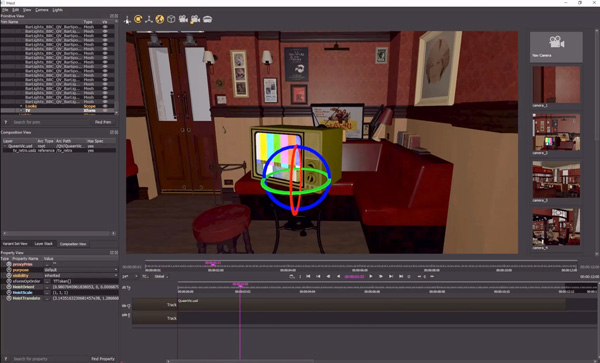Click the magenta playhead on upper ruler

(x=213, y=263)
